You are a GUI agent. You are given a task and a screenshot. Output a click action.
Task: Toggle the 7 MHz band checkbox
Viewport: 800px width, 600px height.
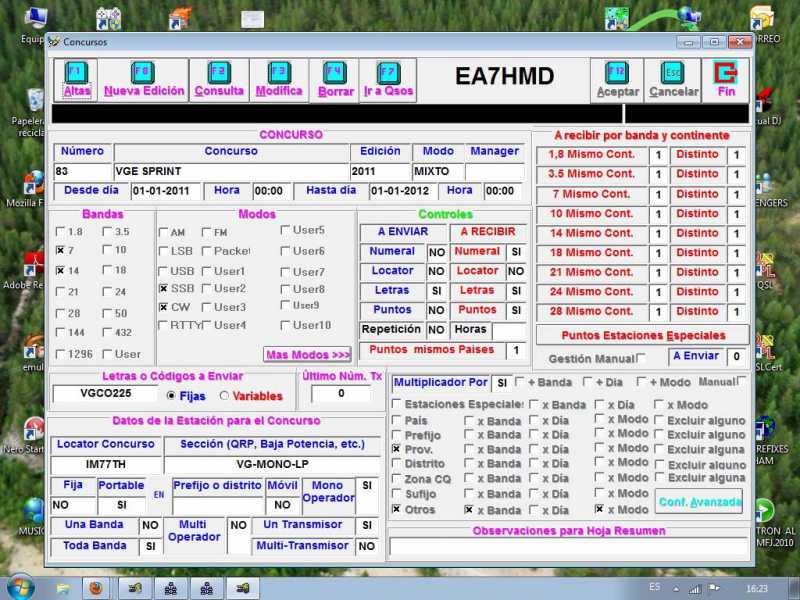pos(62,251)
